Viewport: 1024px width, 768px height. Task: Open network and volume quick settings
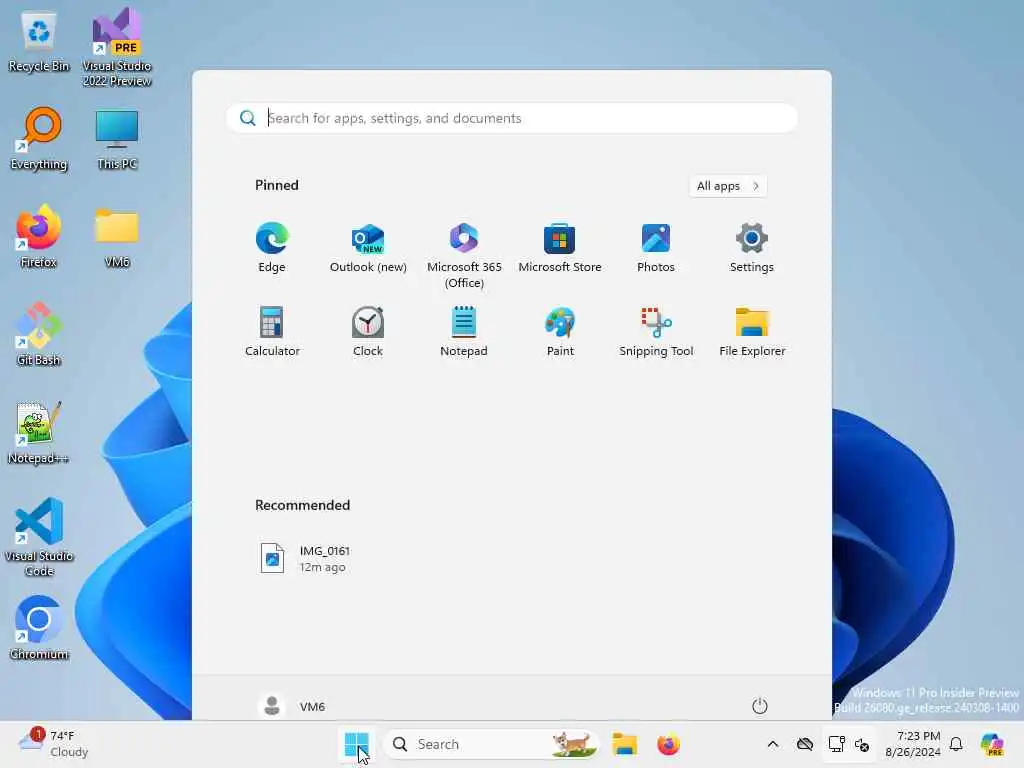(849, 744)
